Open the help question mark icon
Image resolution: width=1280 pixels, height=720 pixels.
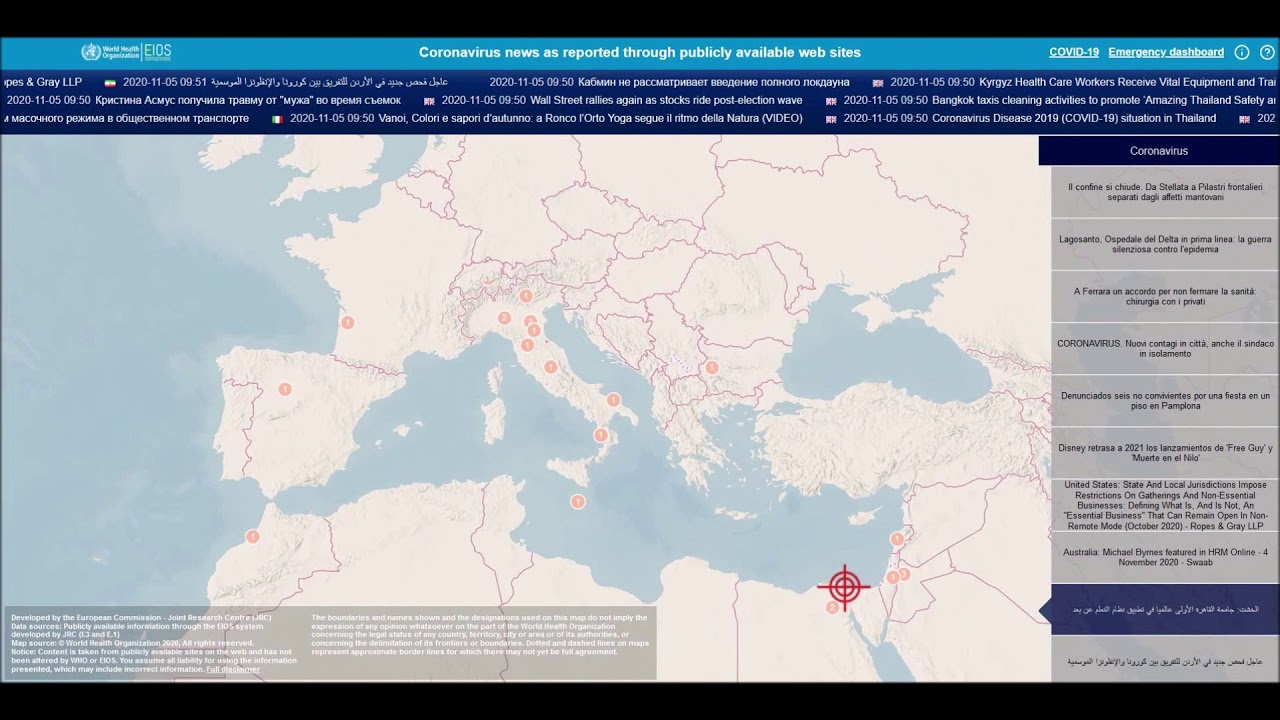(x=1267, y=52)
